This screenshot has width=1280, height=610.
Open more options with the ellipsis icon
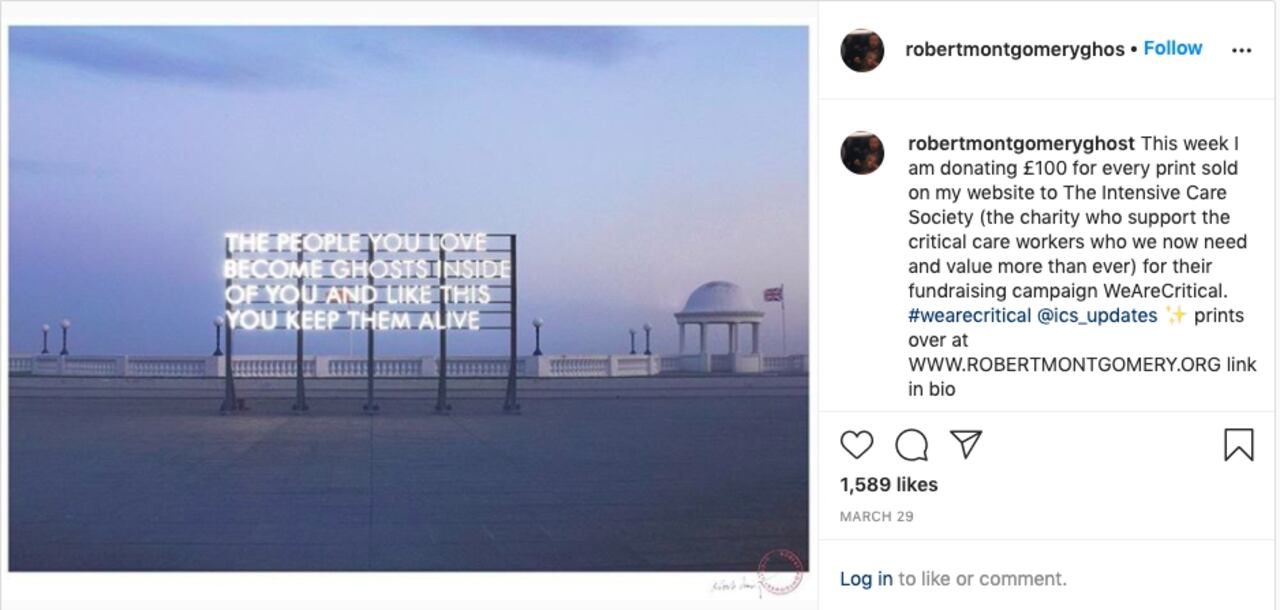coord(1242,48)
